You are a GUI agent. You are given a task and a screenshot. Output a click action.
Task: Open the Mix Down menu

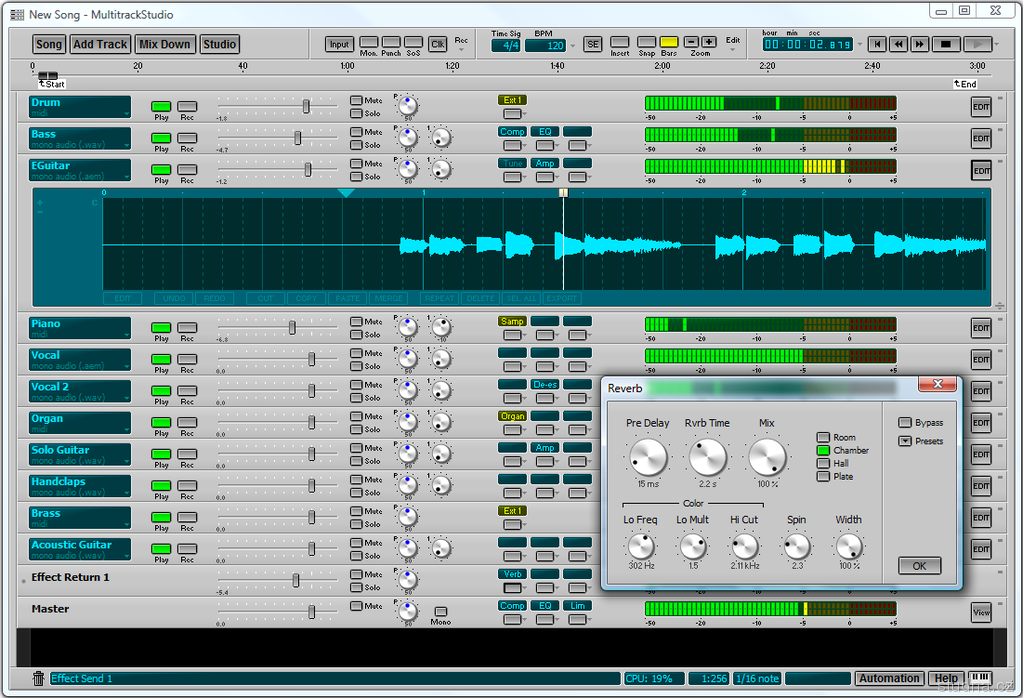coord(164,44)
